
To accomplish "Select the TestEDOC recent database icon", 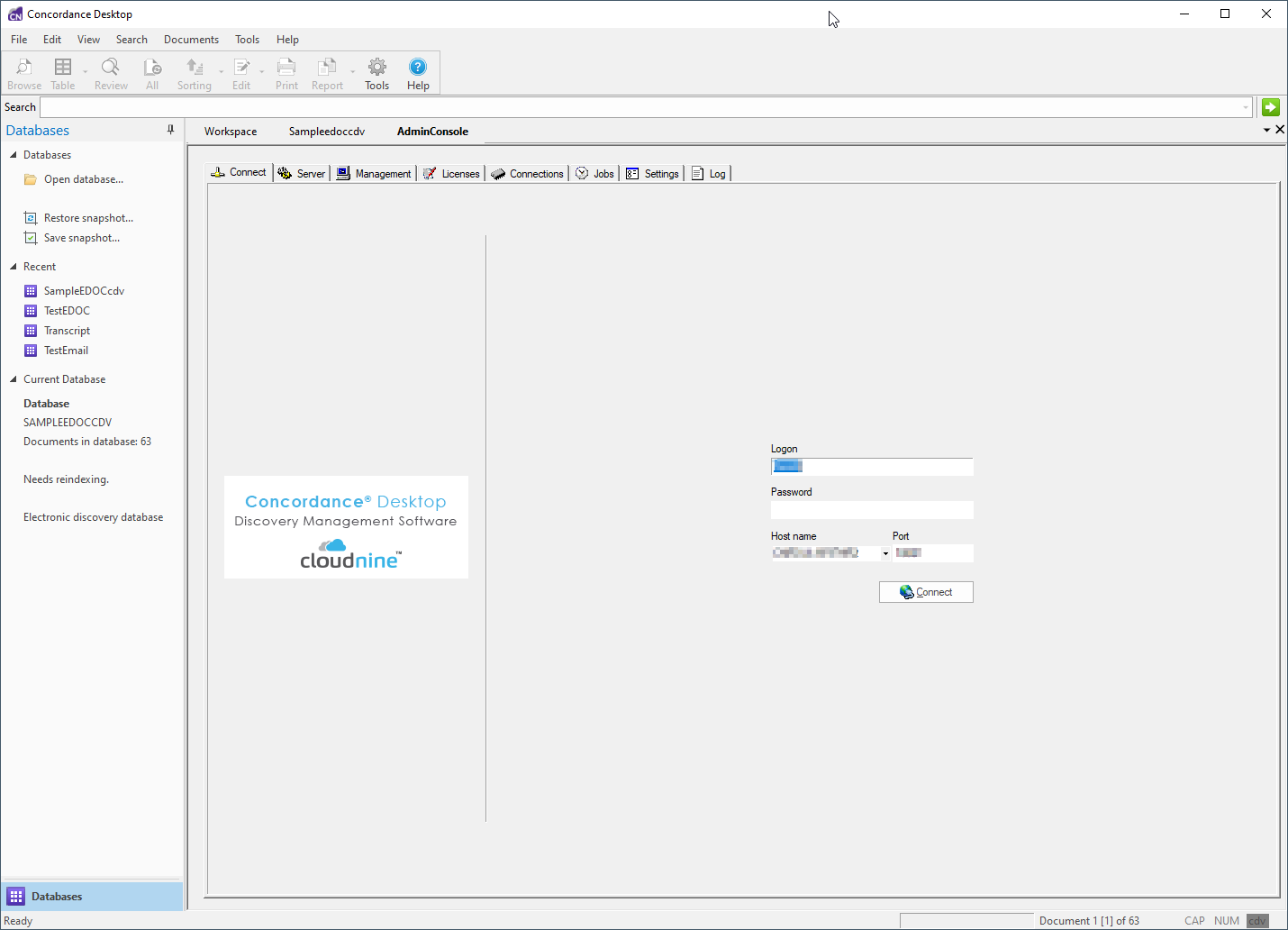I will coord(31,311).
